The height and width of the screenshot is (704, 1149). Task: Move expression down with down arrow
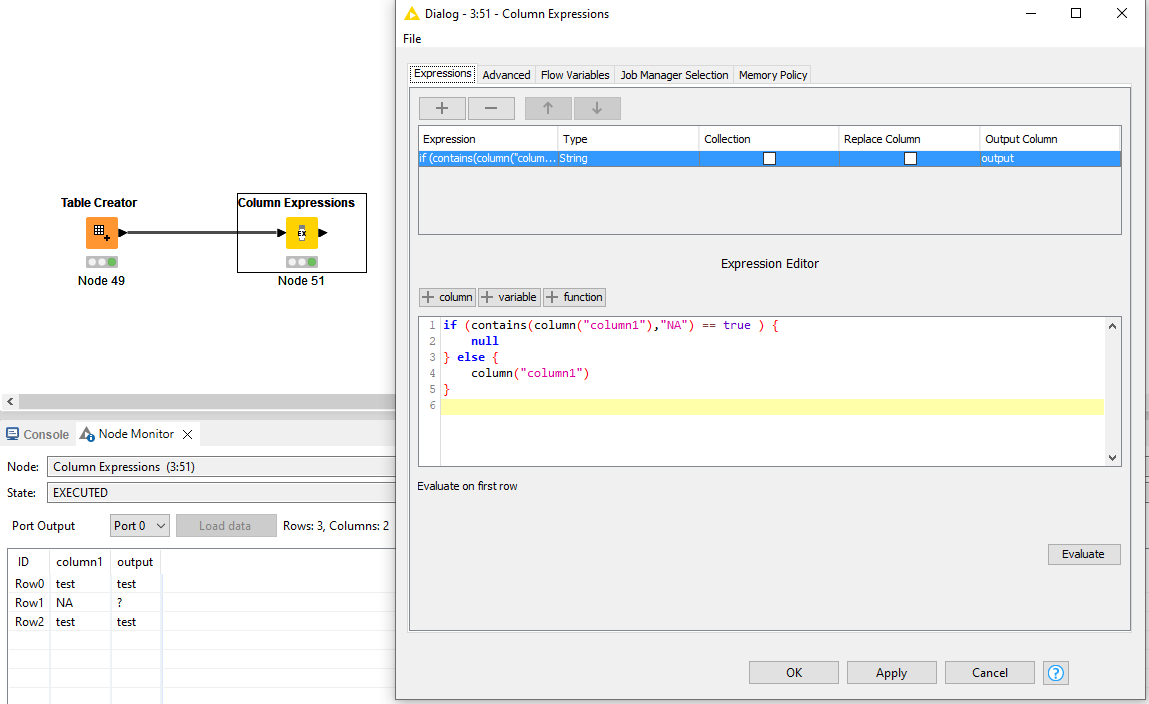click(597, 108)
